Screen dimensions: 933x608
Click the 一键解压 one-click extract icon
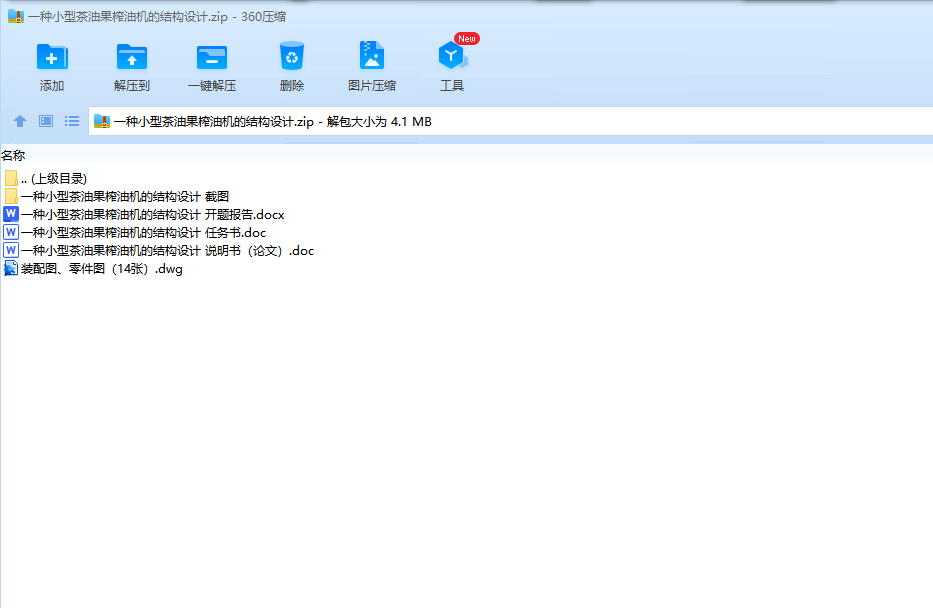[x=212, y=58]
